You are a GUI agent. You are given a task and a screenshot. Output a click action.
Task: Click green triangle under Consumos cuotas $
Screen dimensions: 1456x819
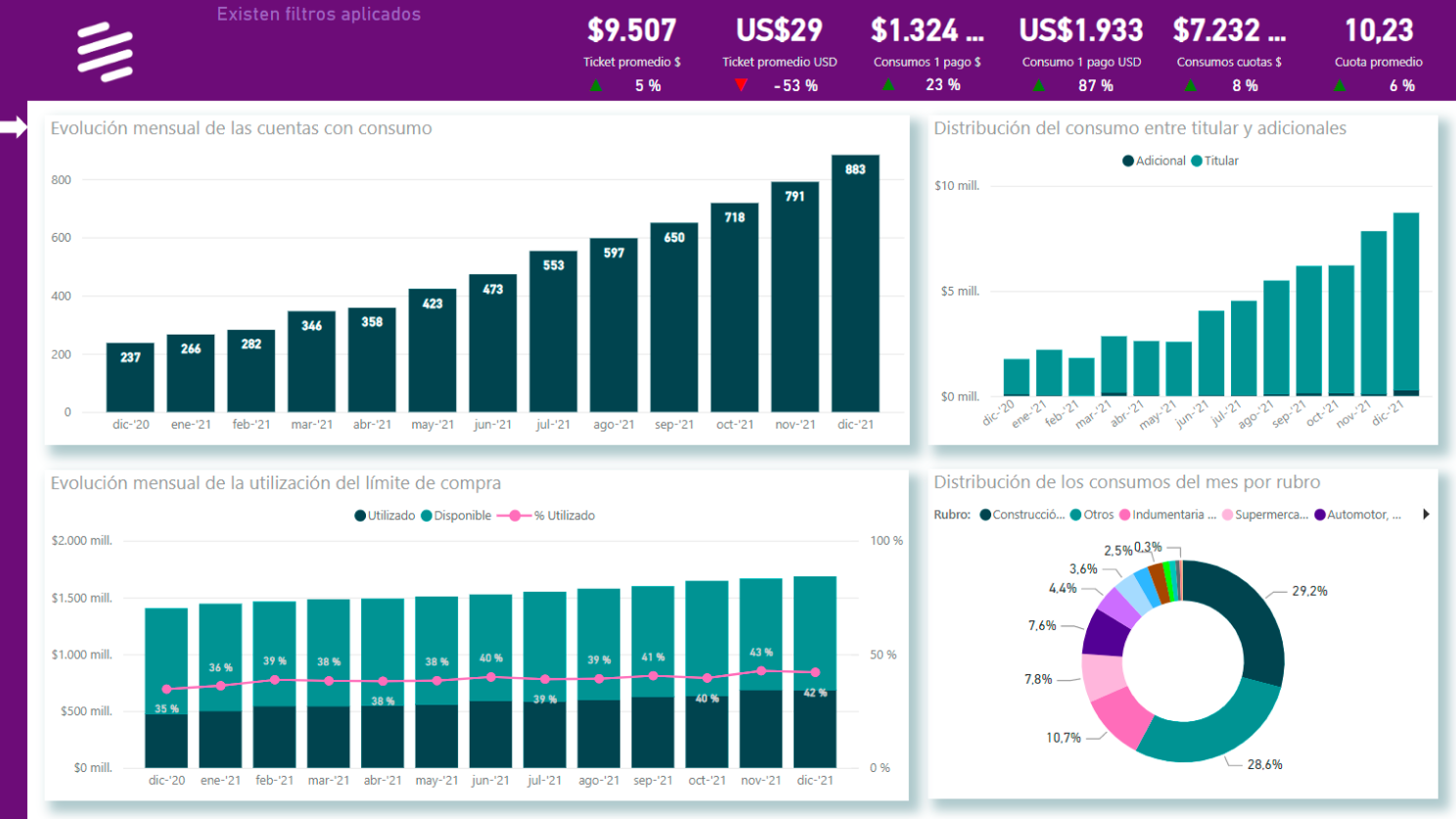click(x=1190, y=85)
